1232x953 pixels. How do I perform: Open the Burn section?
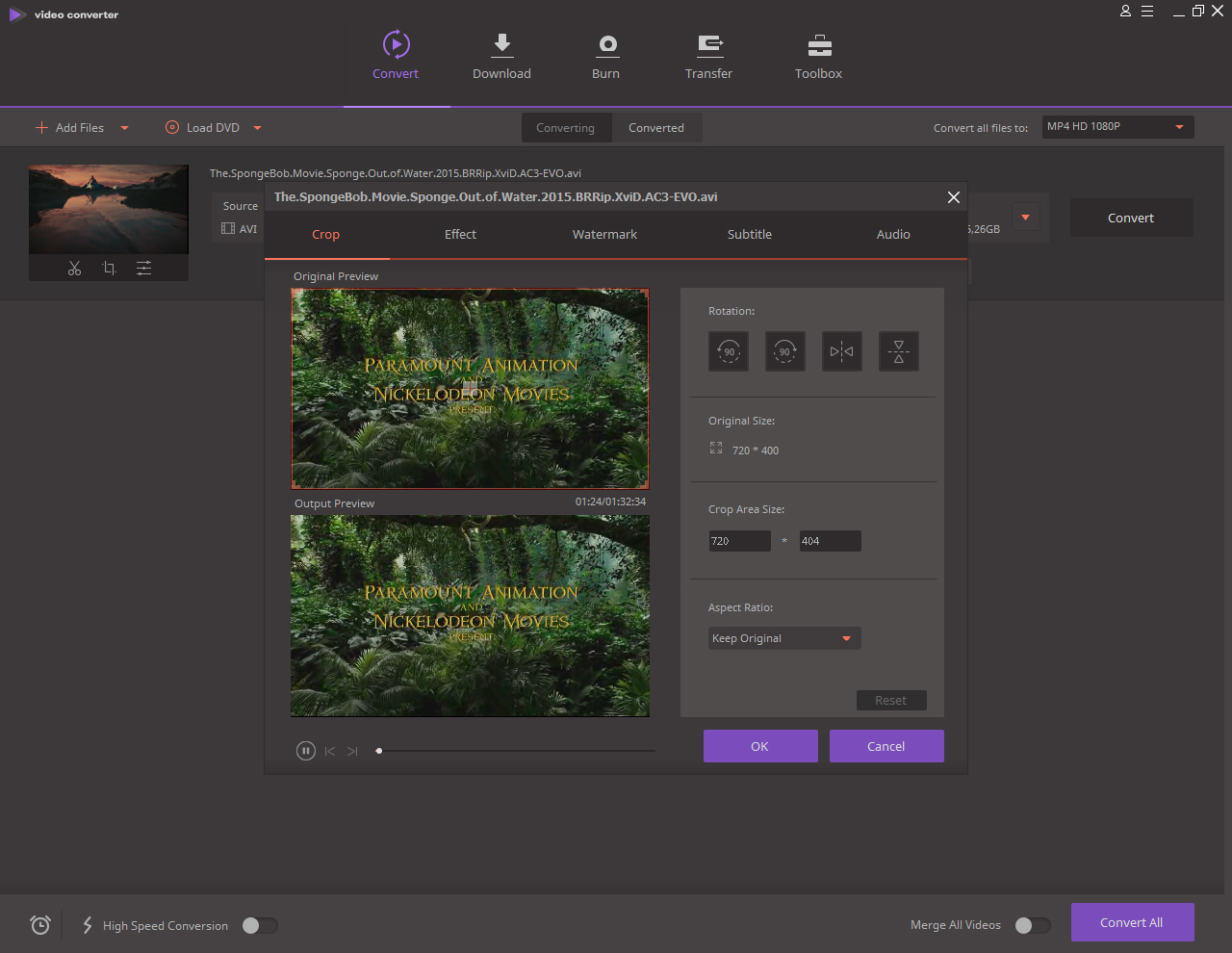pos(605,56)
